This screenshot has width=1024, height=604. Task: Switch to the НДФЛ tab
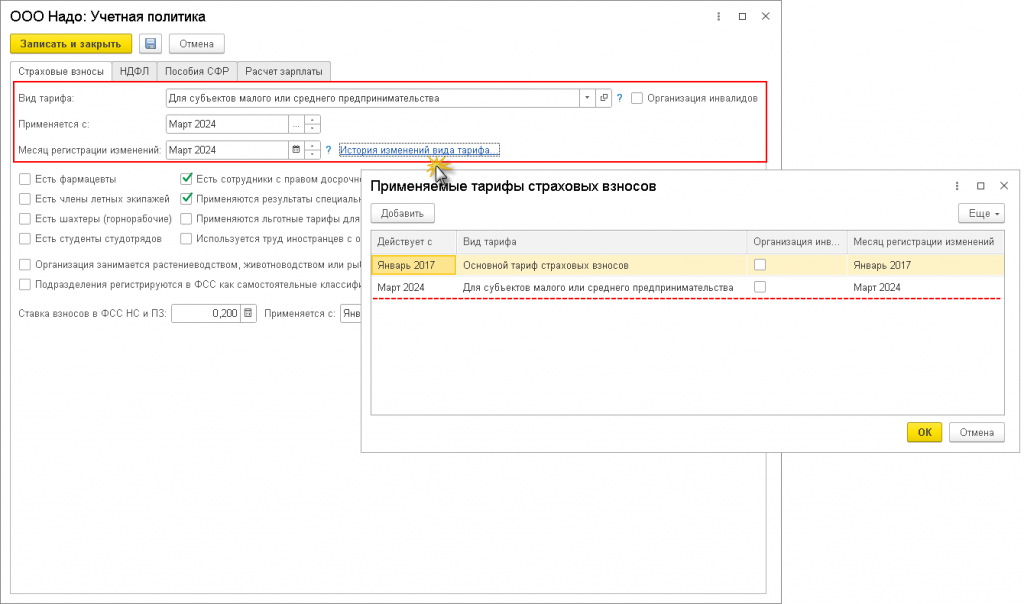(x=135, y=71)
